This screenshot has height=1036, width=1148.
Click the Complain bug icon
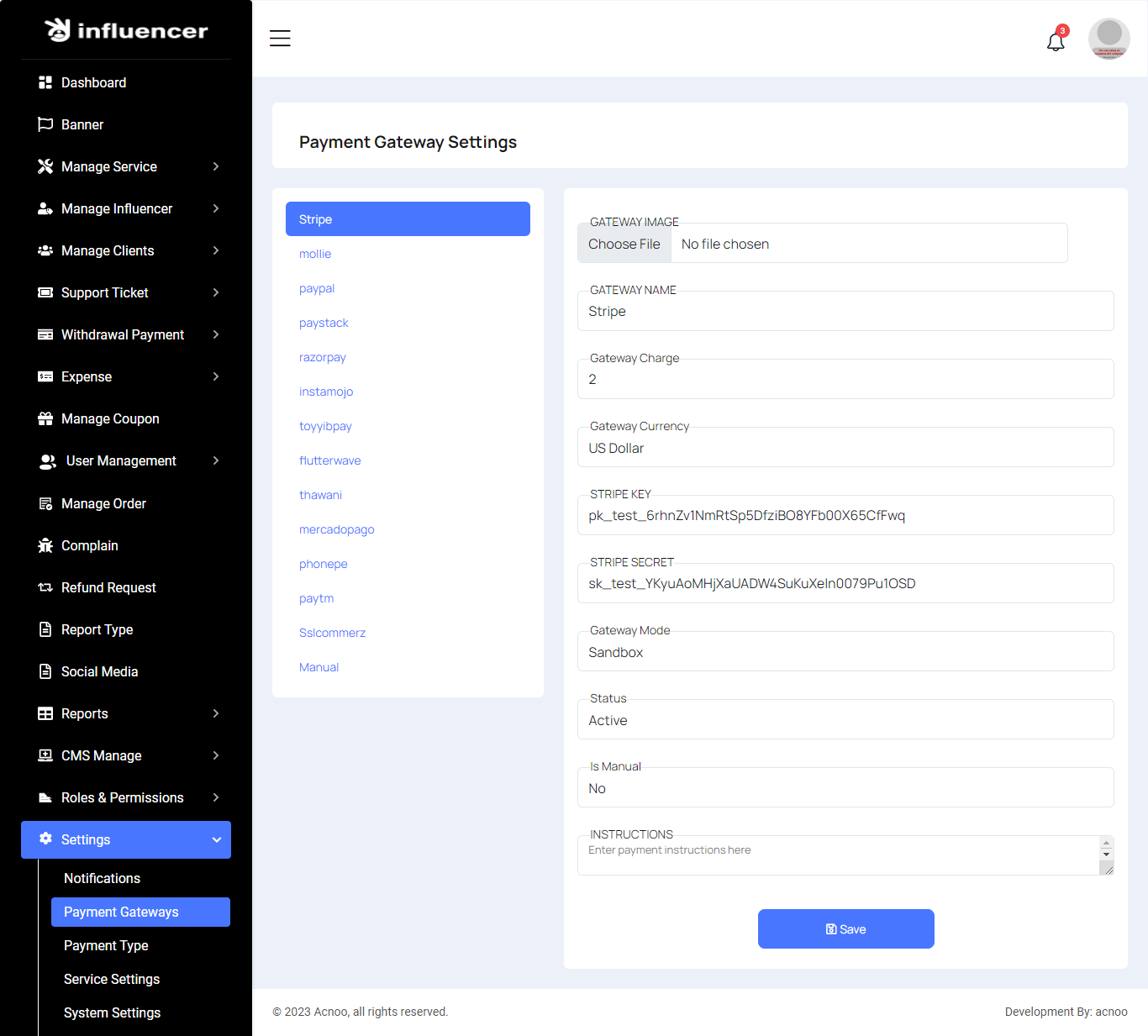tap(45, 545)
